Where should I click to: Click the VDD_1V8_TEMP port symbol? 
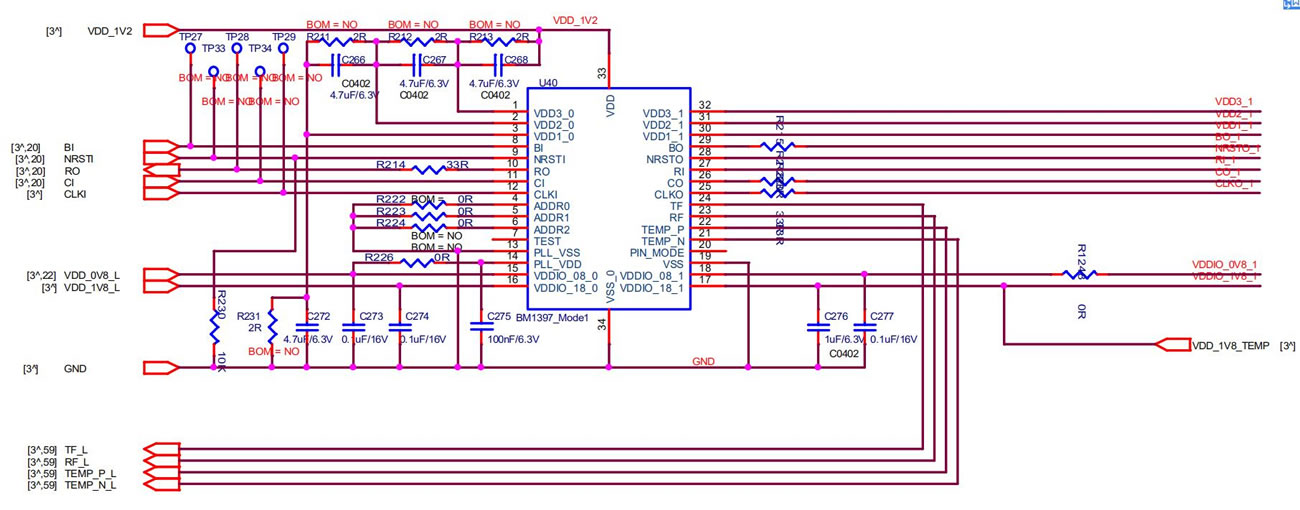(1171, 345)
